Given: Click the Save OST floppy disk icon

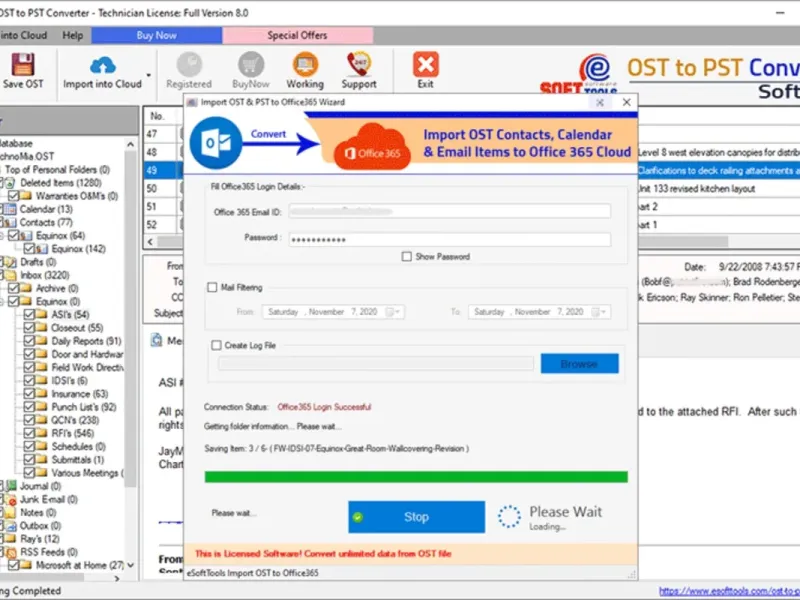Looking at the screenshot, I should pyautogui.click(x=23, y=64).
